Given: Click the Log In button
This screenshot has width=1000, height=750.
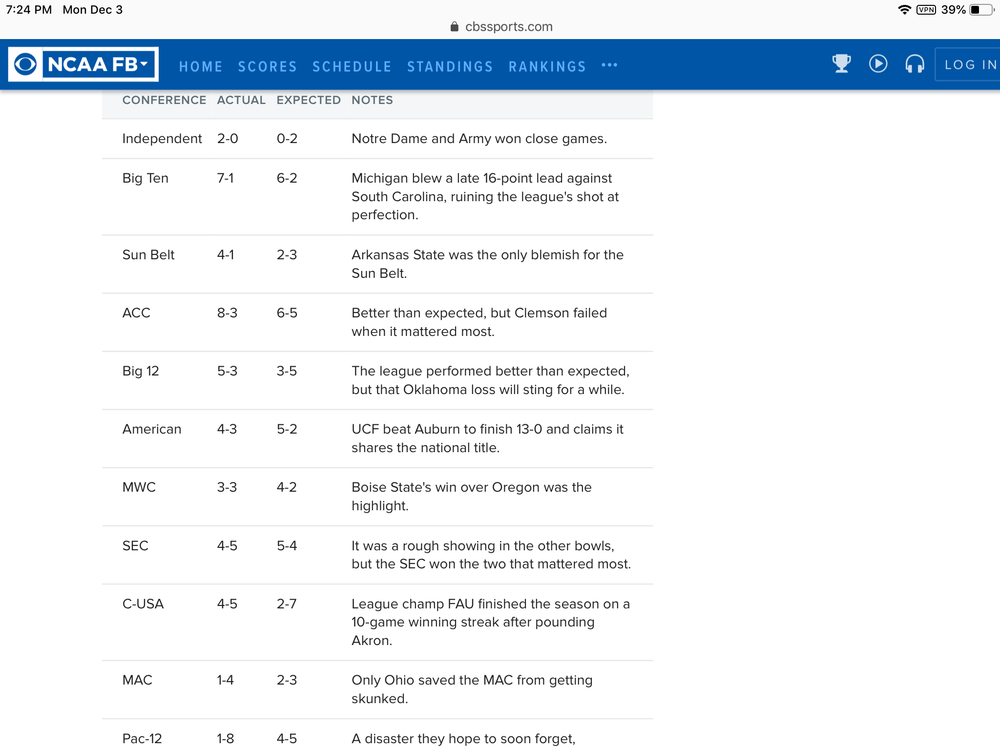Looking at the screenshot, I should click(x=967, y=64).
